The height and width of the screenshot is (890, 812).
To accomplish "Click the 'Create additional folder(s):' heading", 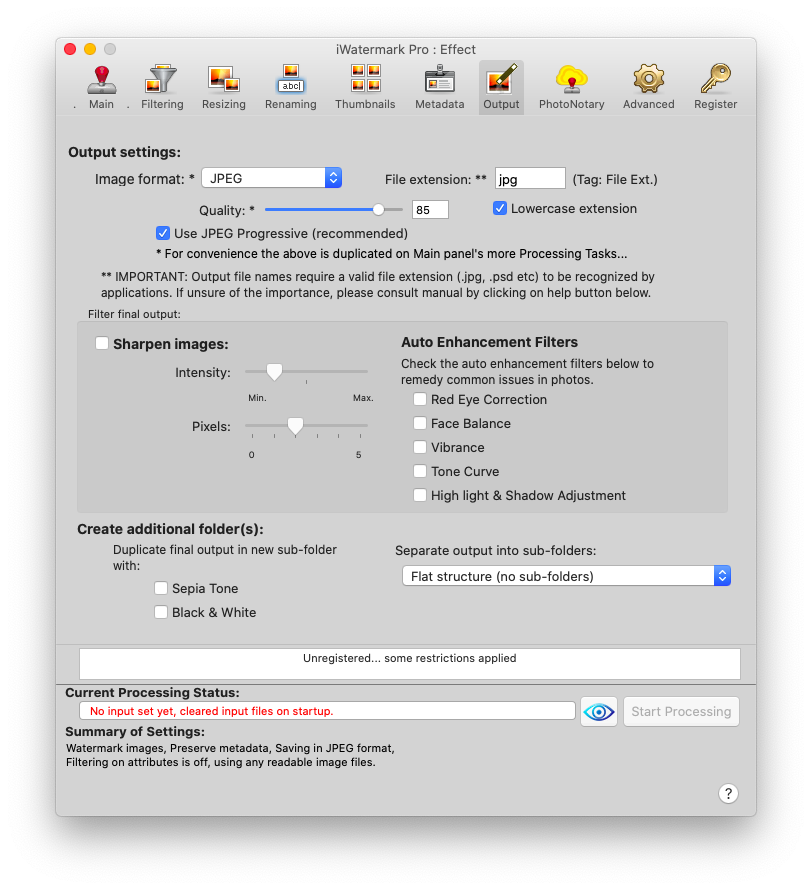I will (170, 529).
